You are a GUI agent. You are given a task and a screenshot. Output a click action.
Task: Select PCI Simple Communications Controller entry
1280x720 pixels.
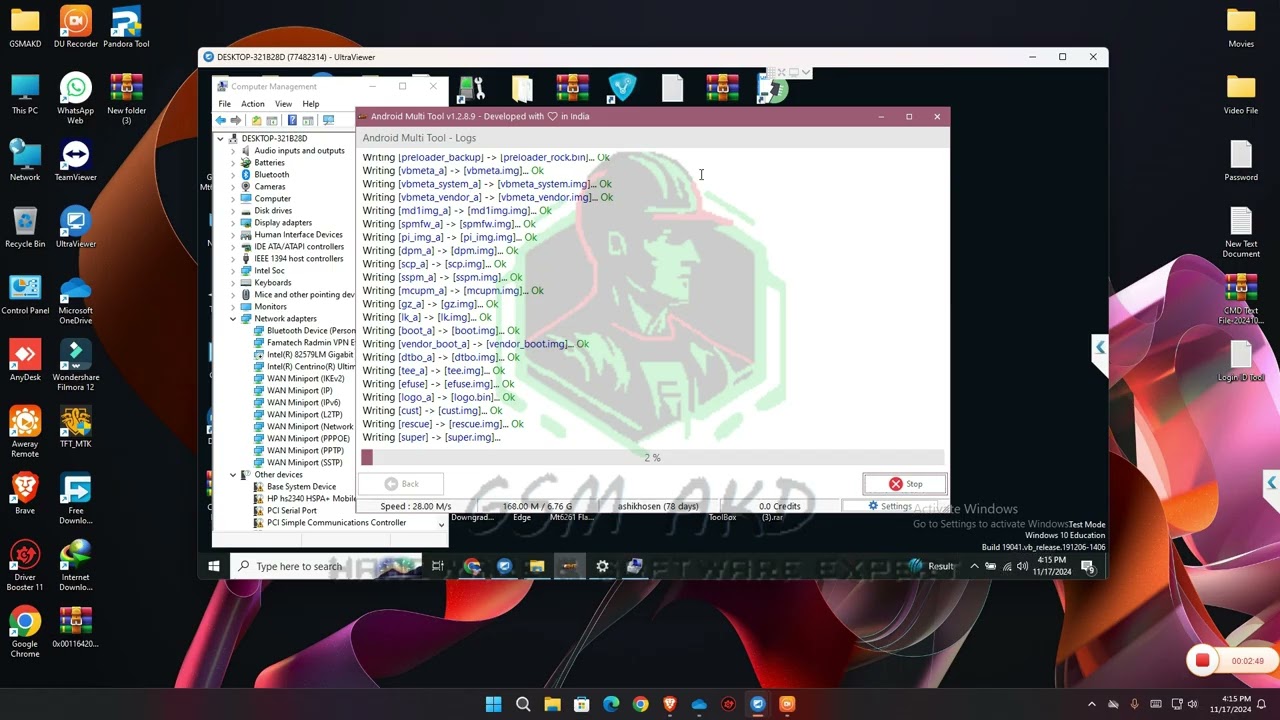coord(336,523)
